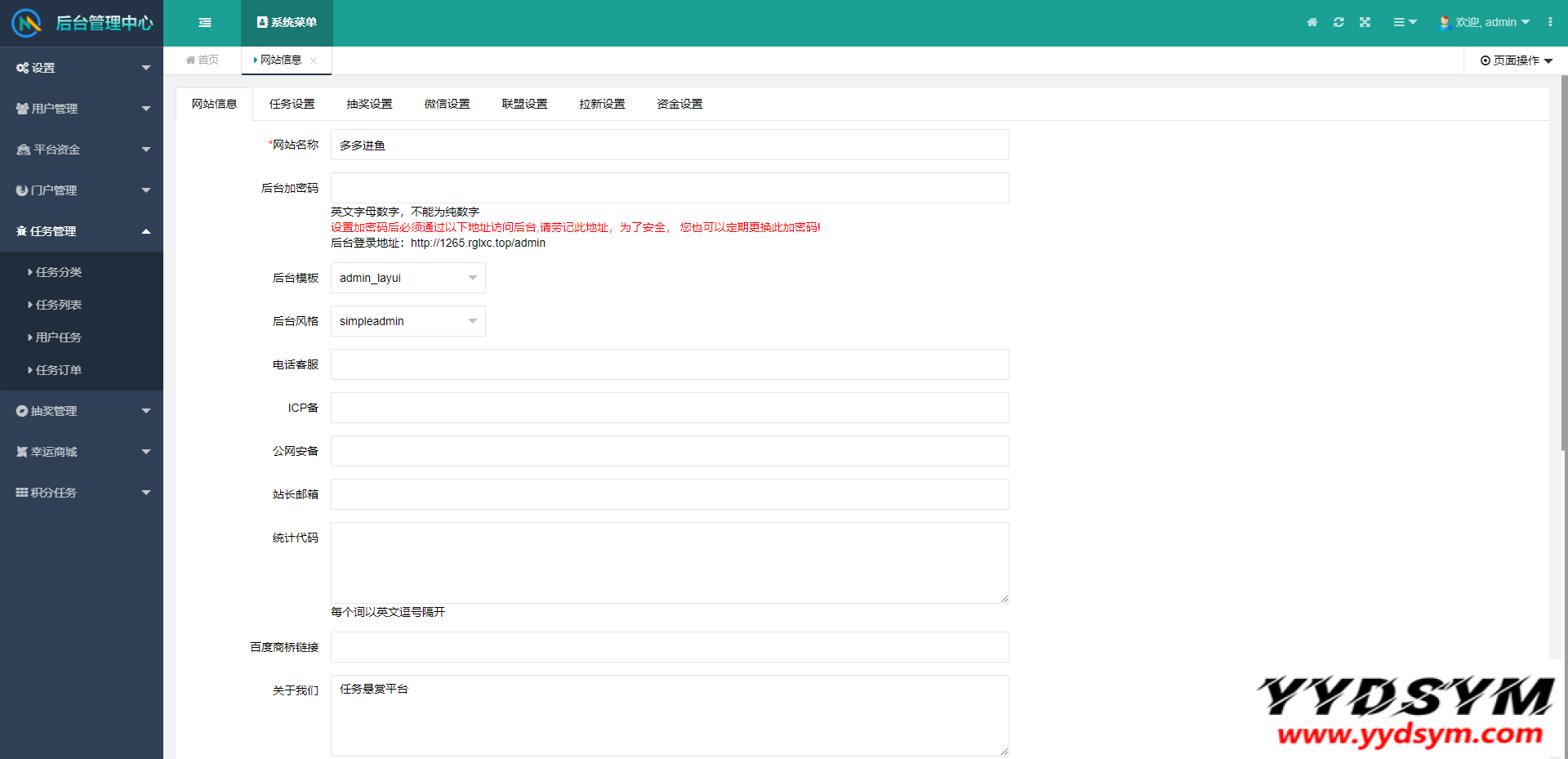Screen dimensions: 1568x759
Task: Open the vertical three-dot more menu
Action: pyautogui.click(x=1550, y=23)
